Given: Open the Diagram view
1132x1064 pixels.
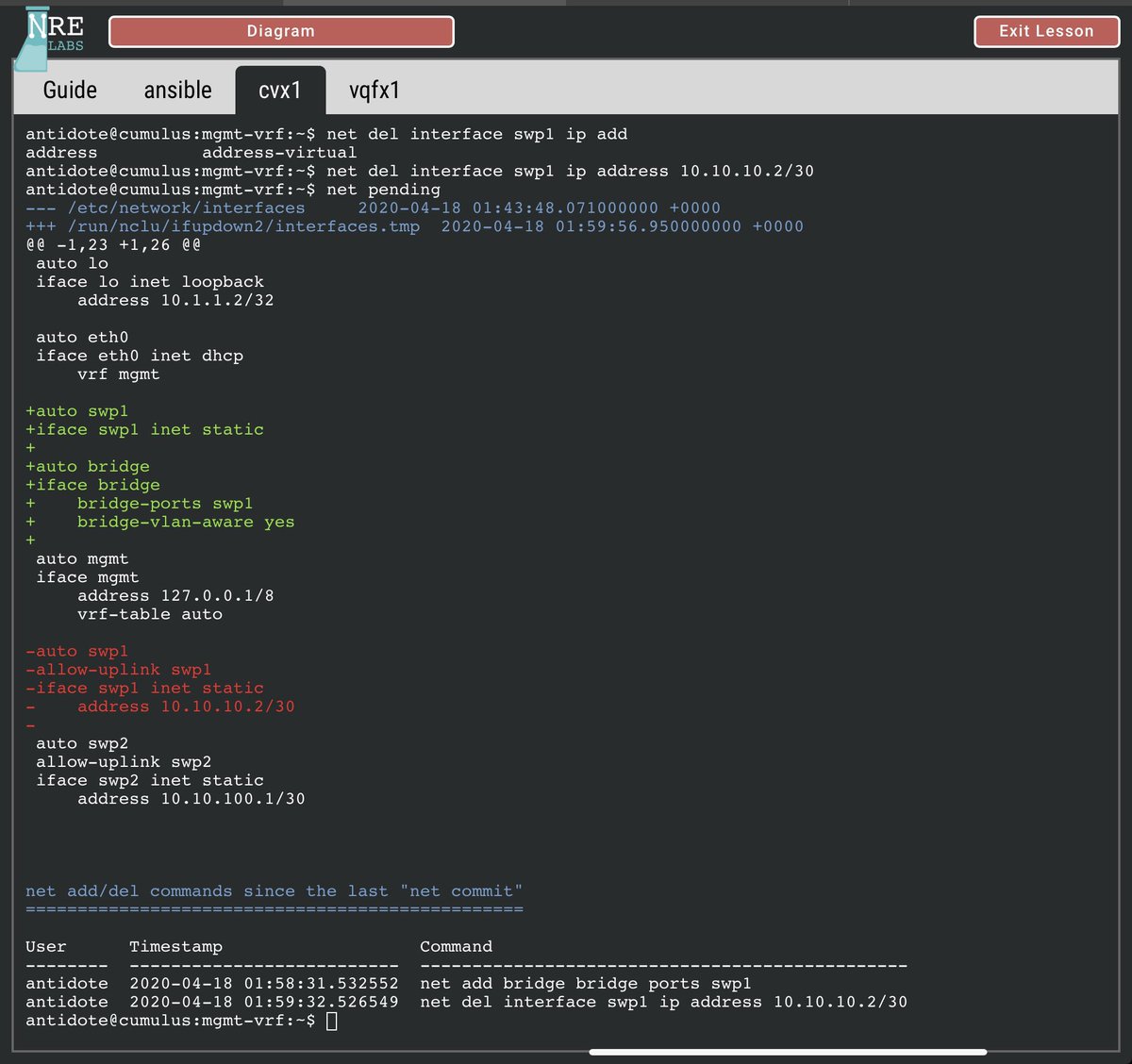Looking at the screenshot, I should coord(280,31).
